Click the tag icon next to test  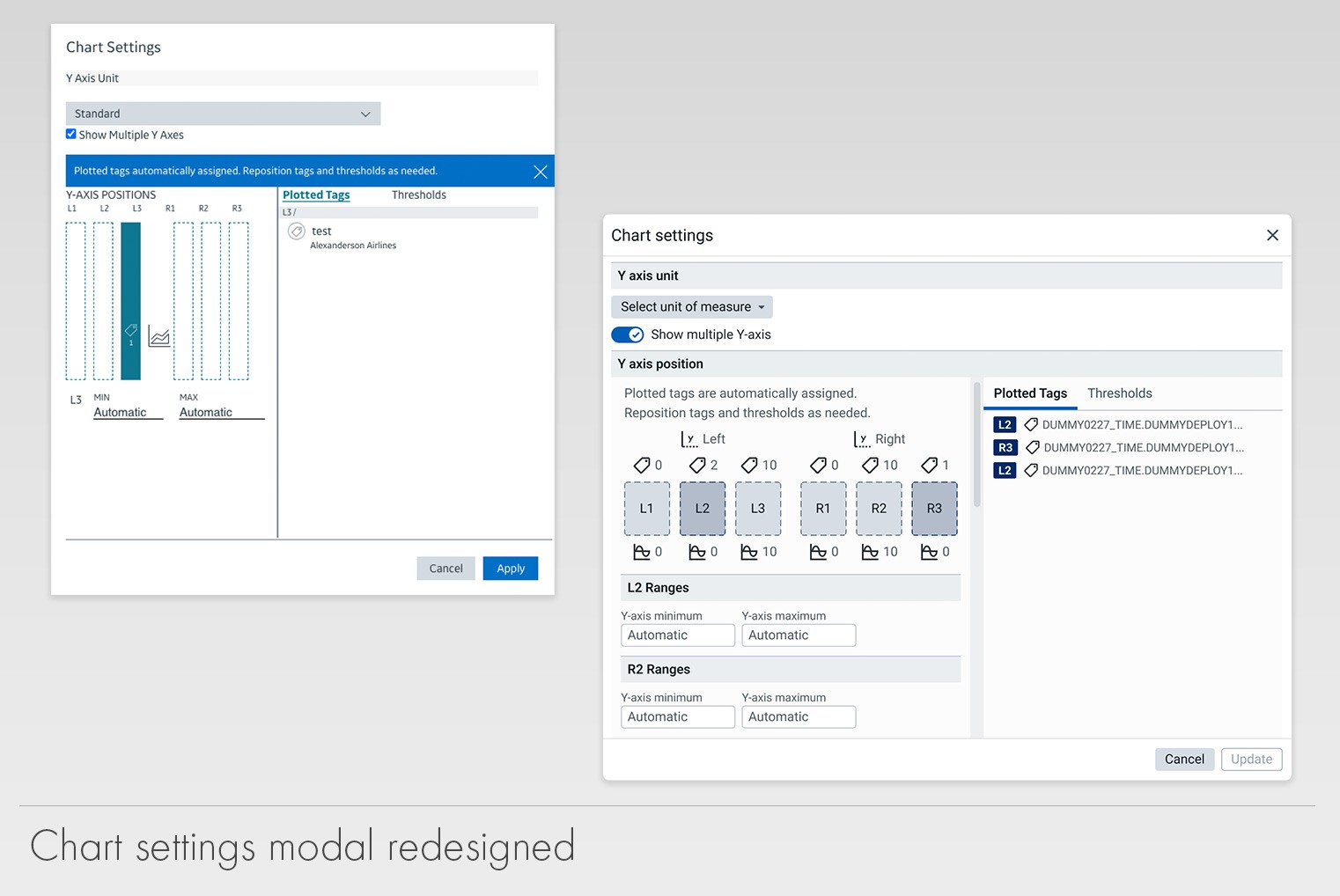(297, 231)
